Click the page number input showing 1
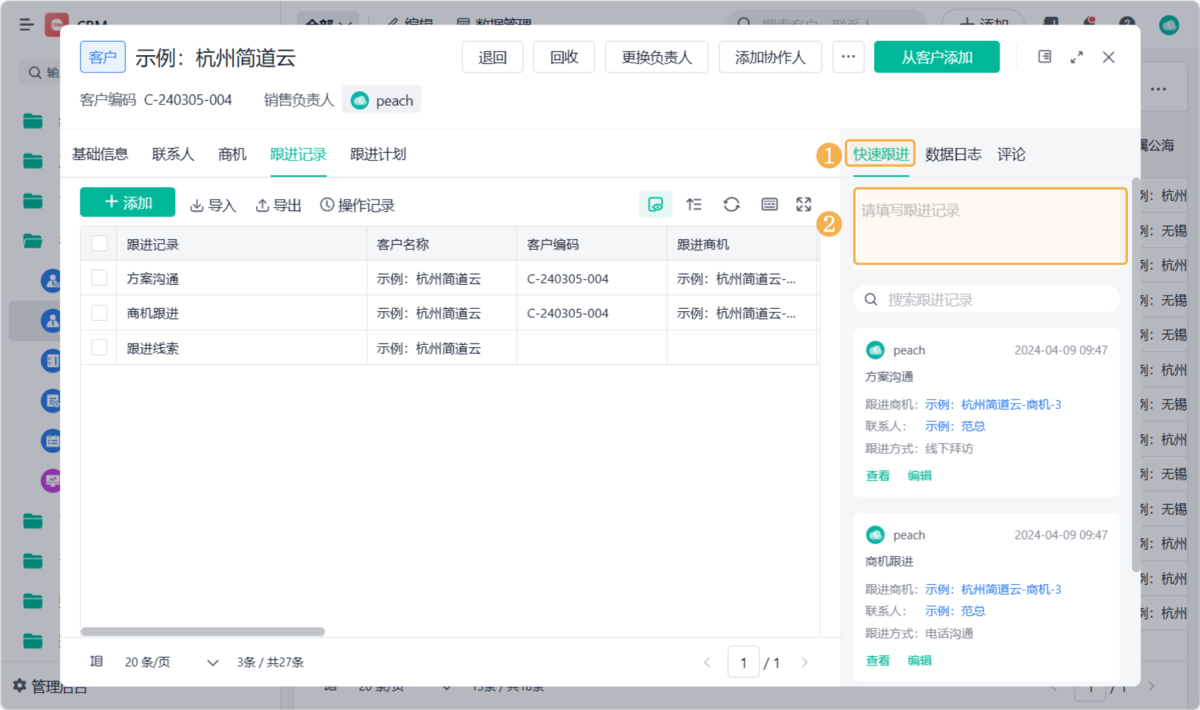1200x710 pixels. (x=743, y=662)
